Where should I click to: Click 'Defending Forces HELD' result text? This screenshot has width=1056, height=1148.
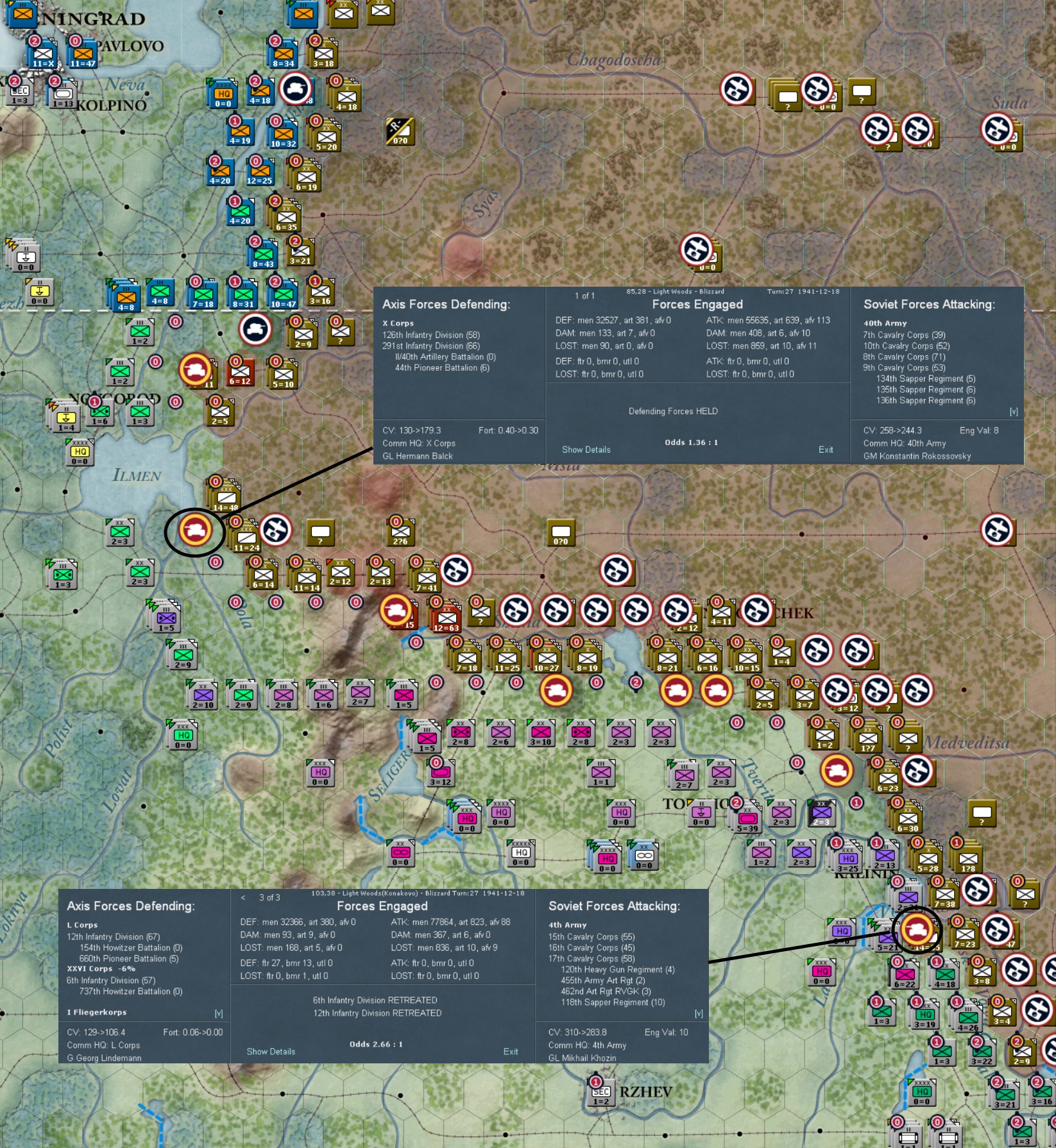(x=673, y=411)
